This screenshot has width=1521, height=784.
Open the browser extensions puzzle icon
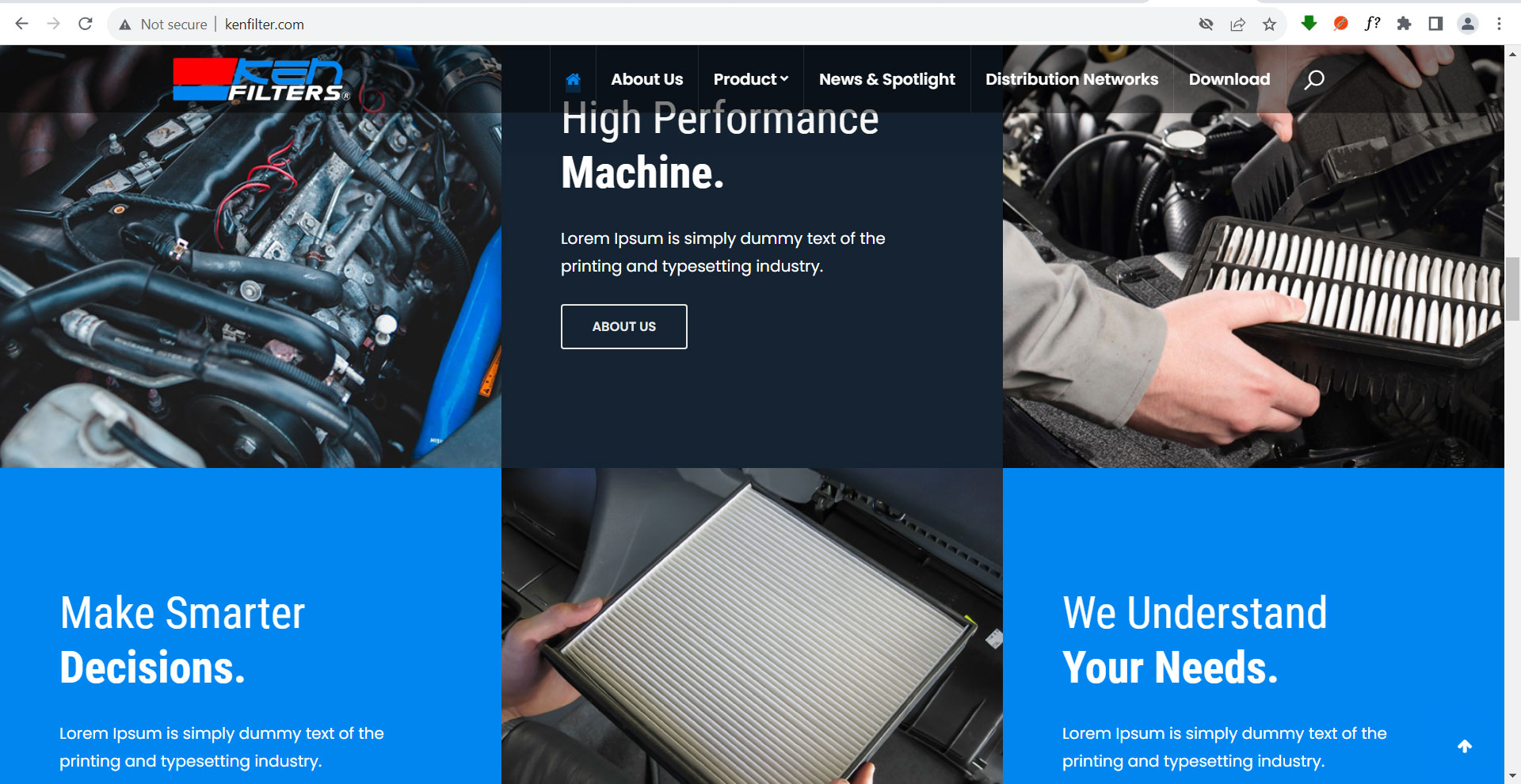click(x=1404, y=24)
